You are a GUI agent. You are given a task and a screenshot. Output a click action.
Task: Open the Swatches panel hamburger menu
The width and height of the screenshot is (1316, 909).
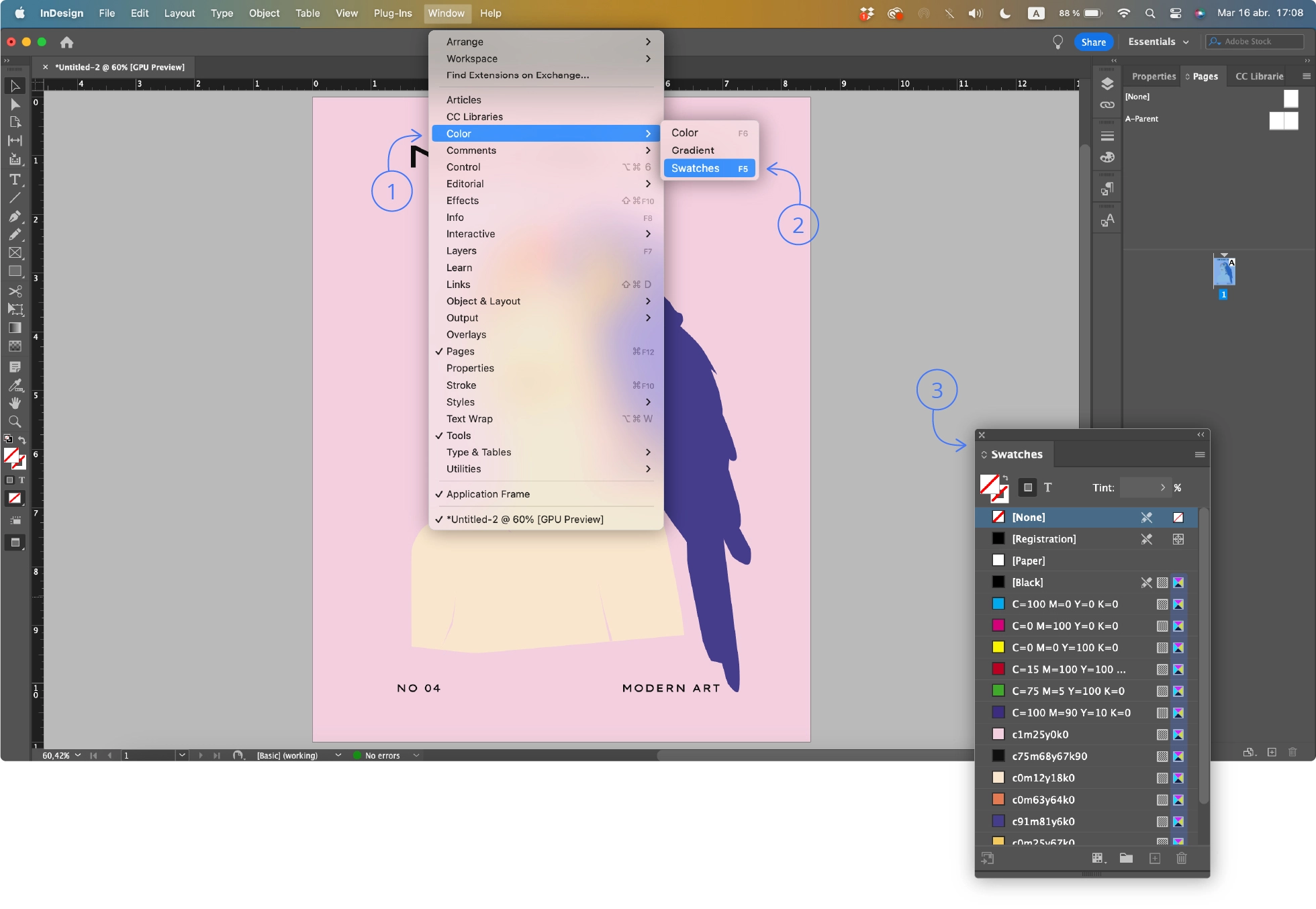point(1200,455)
